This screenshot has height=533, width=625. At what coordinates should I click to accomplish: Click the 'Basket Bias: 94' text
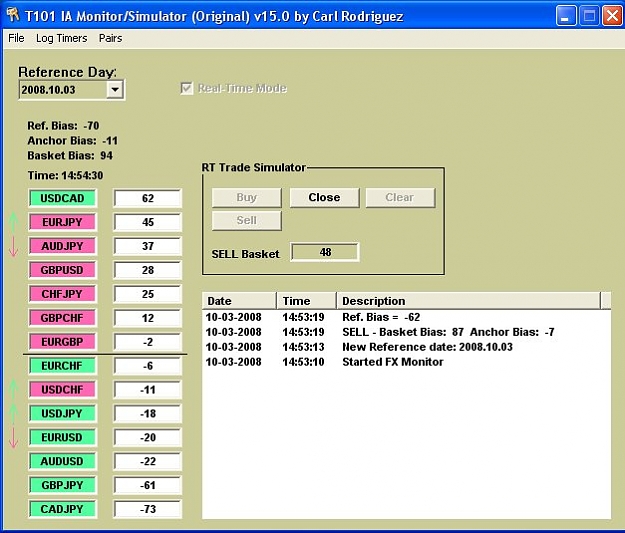(x=70, y=155)
